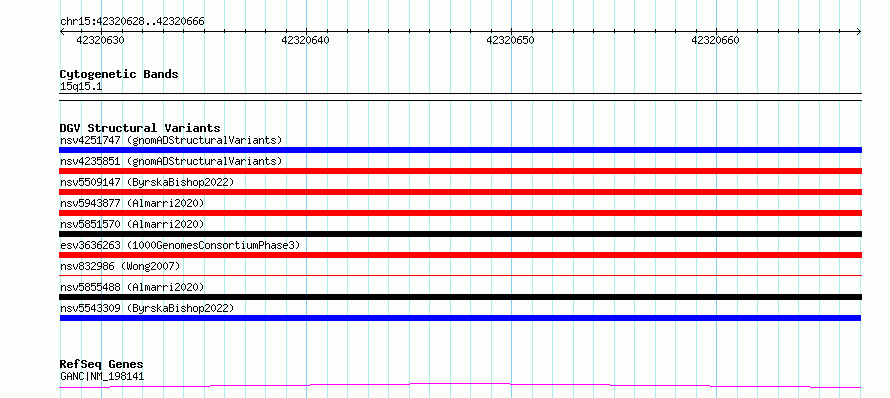Click the blue bar under nsv4251747
The image size is (890, 398).
click(x=460, y=150)
